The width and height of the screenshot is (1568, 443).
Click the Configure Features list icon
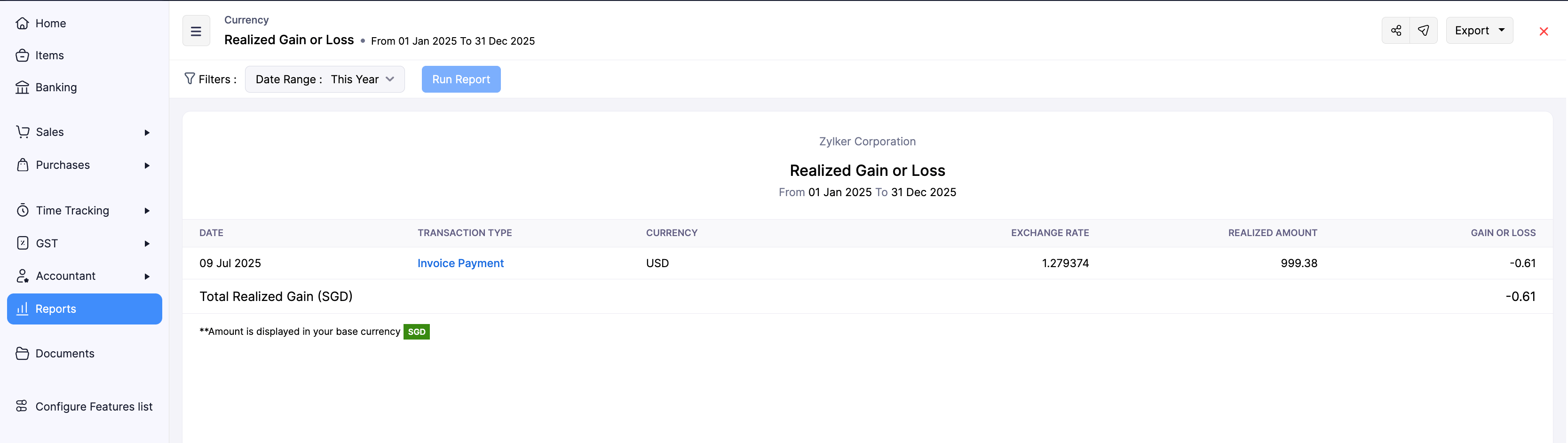[22, 406]
